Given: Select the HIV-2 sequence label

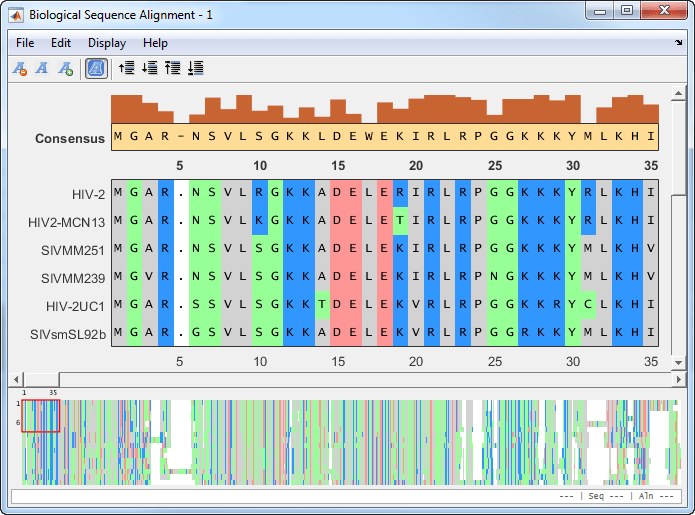Looking at the screenshot, I should (89, 195).
